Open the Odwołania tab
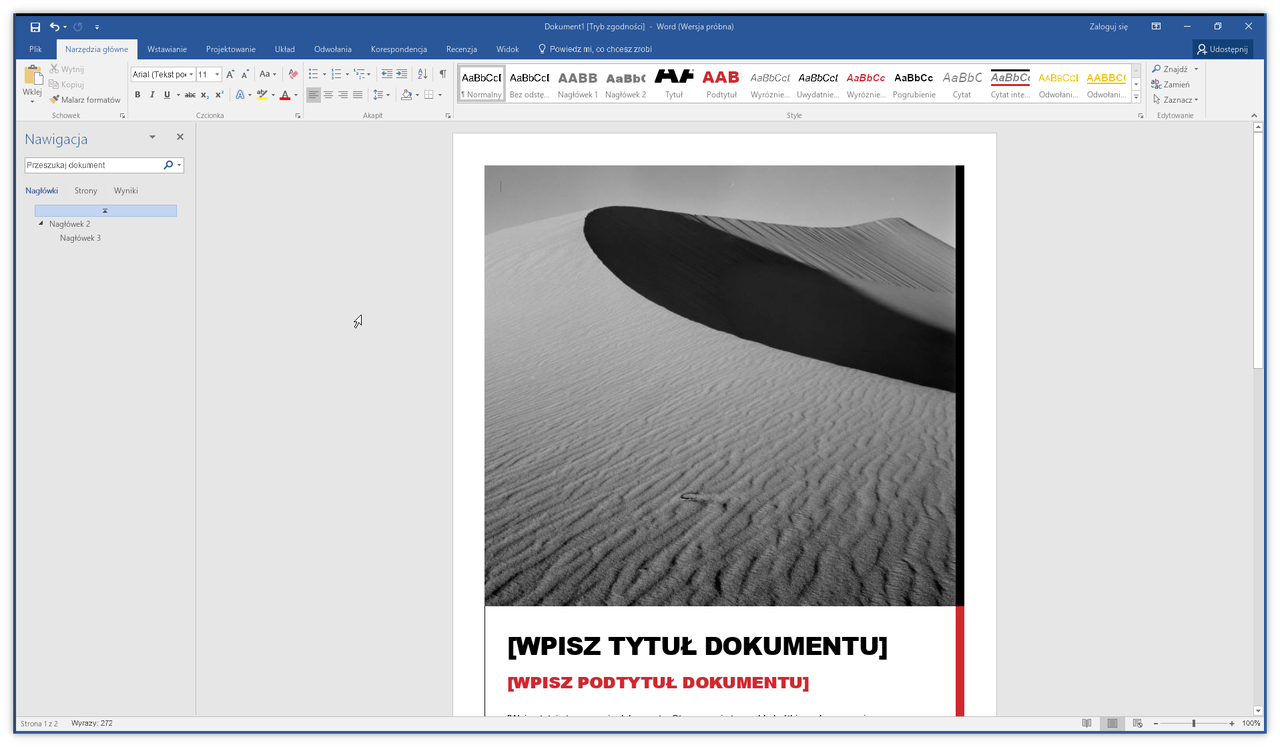Viewport: 1280px width, 747px height. [333, 49]
